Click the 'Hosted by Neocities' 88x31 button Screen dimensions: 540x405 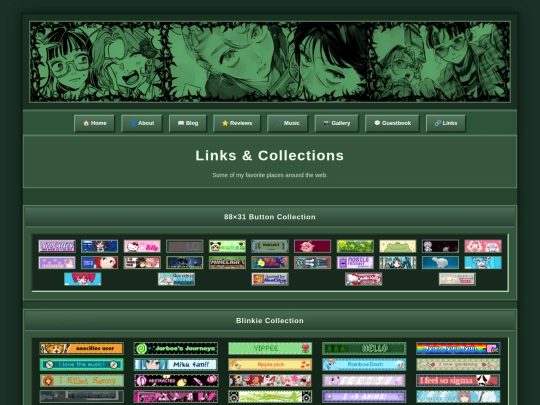pyautogui.click(x=270, y=279)
